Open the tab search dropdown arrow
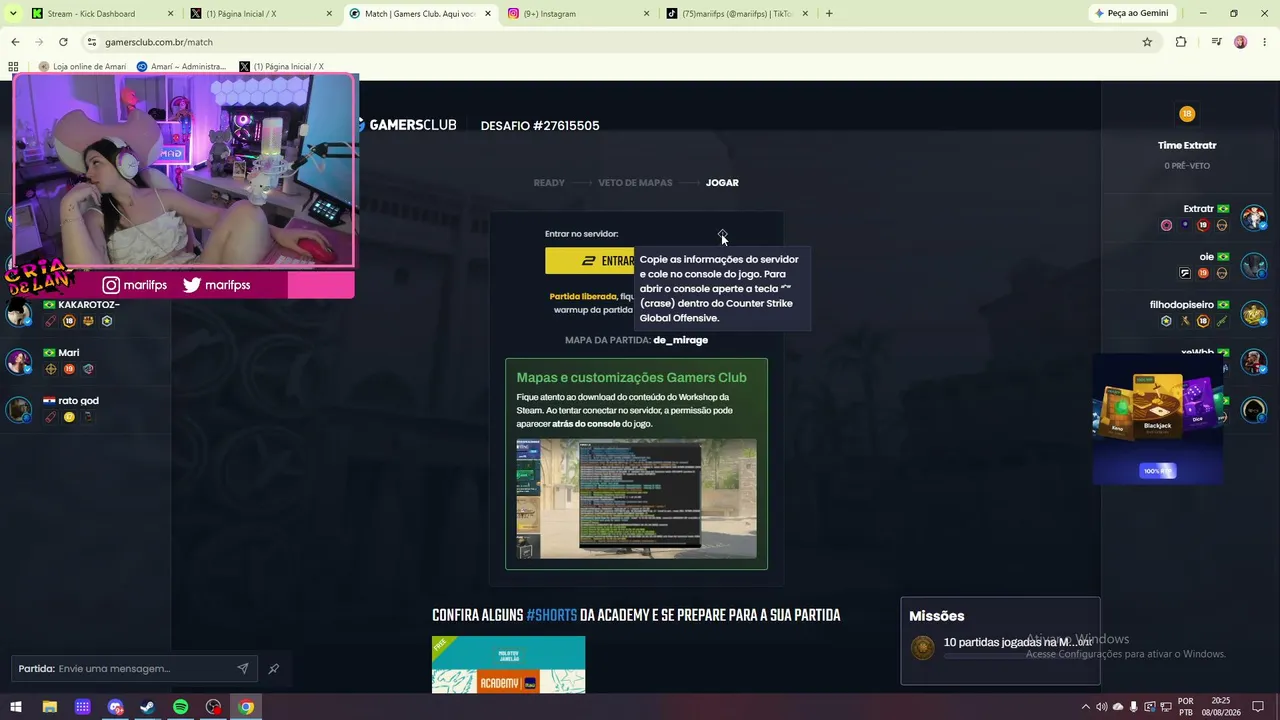Screen dimensions: 1280x720 tap(13, 14)
